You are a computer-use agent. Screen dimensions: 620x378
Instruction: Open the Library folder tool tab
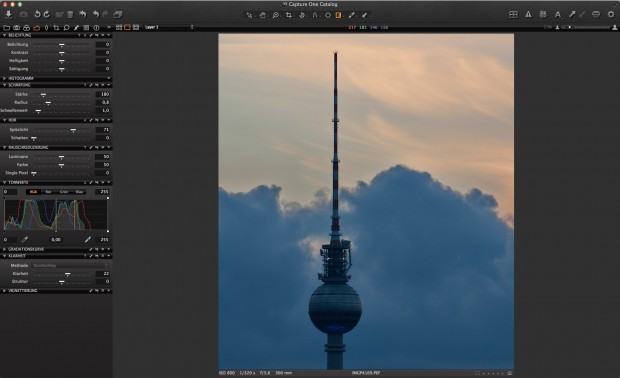6,28
